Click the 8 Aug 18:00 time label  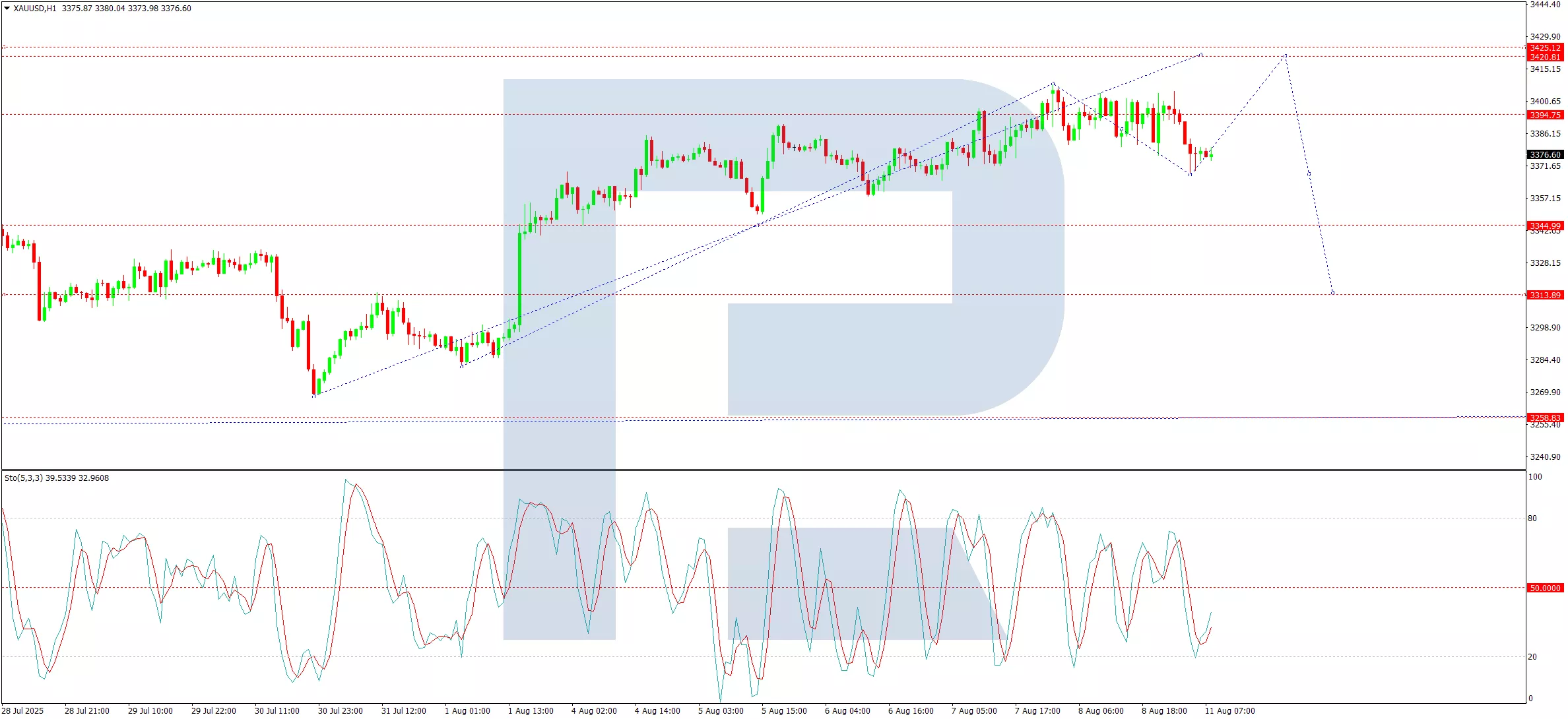pos(1164,711)
